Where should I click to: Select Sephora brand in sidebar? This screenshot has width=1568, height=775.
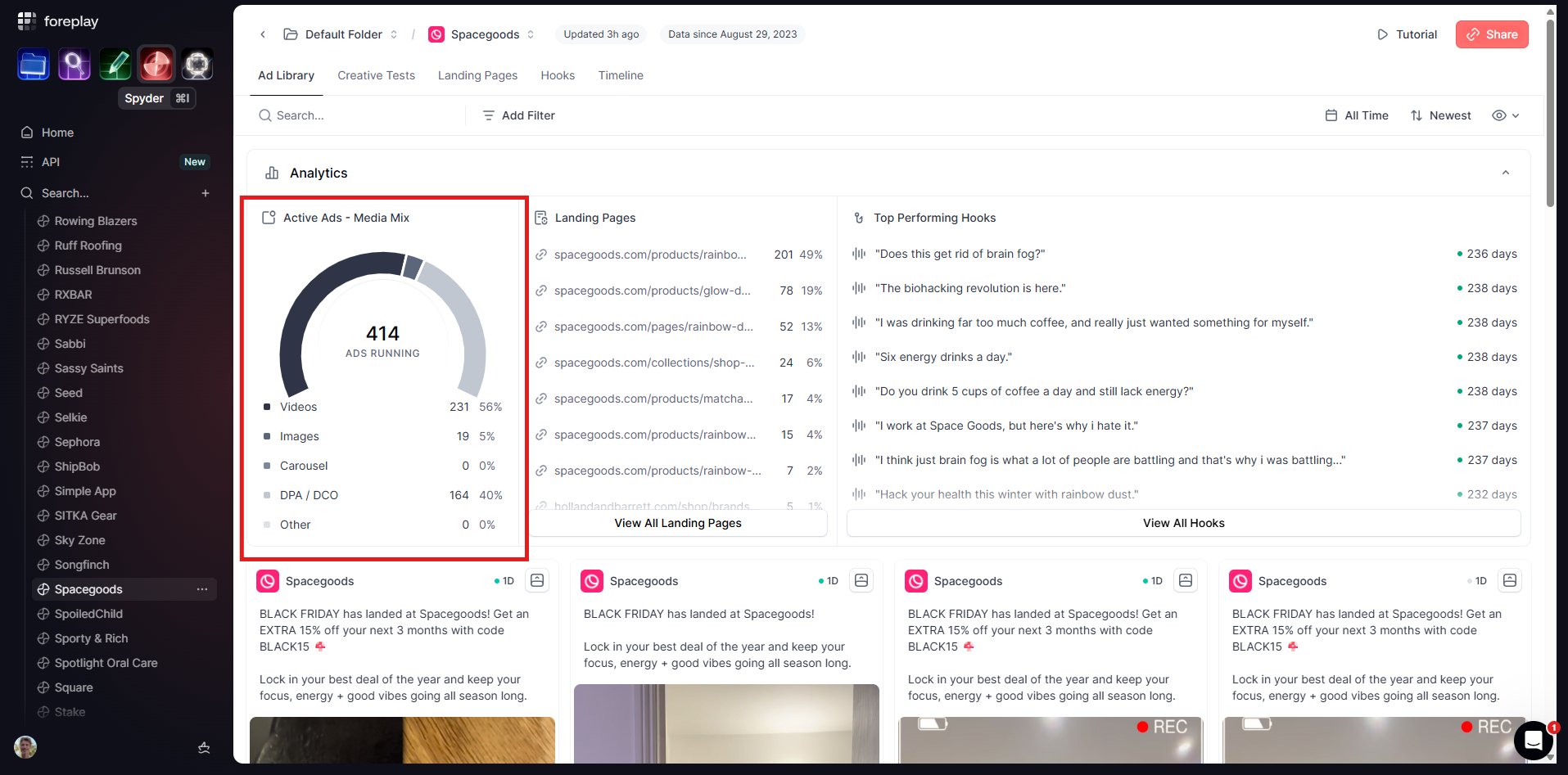[77, 442]
